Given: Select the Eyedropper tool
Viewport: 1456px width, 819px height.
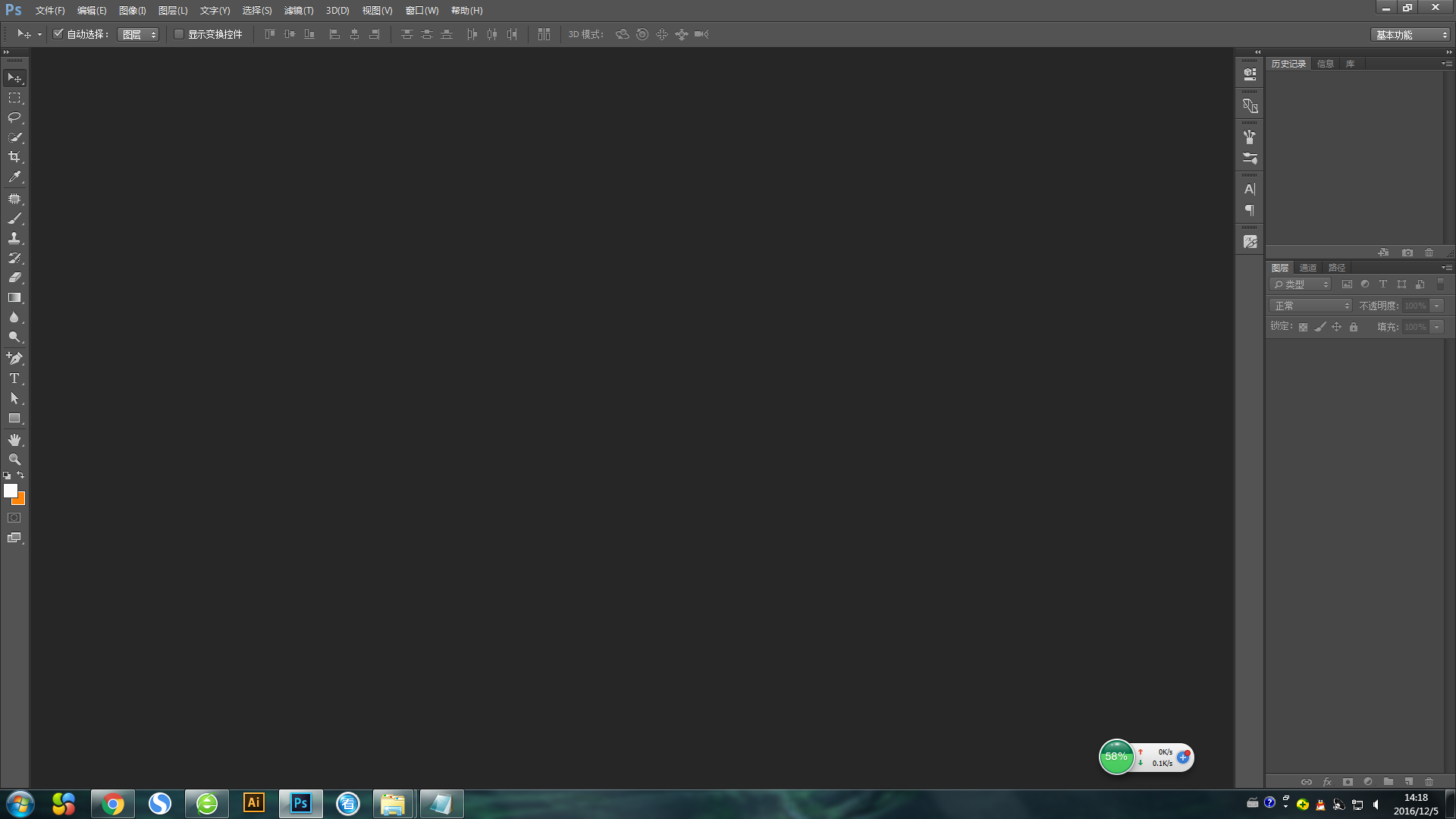Looking at the screenshot, I should point(14,177).
